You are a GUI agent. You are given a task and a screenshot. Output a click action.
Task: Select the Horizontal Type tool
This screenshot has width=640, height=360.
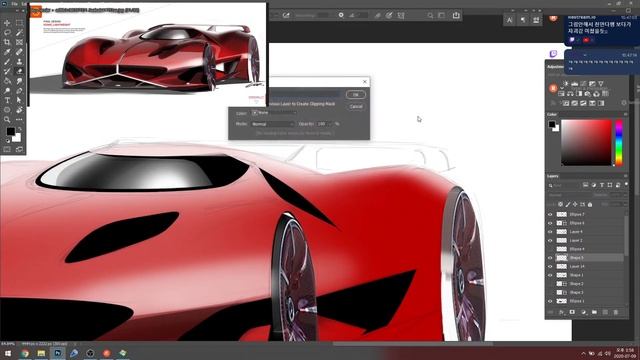[7, 100]
